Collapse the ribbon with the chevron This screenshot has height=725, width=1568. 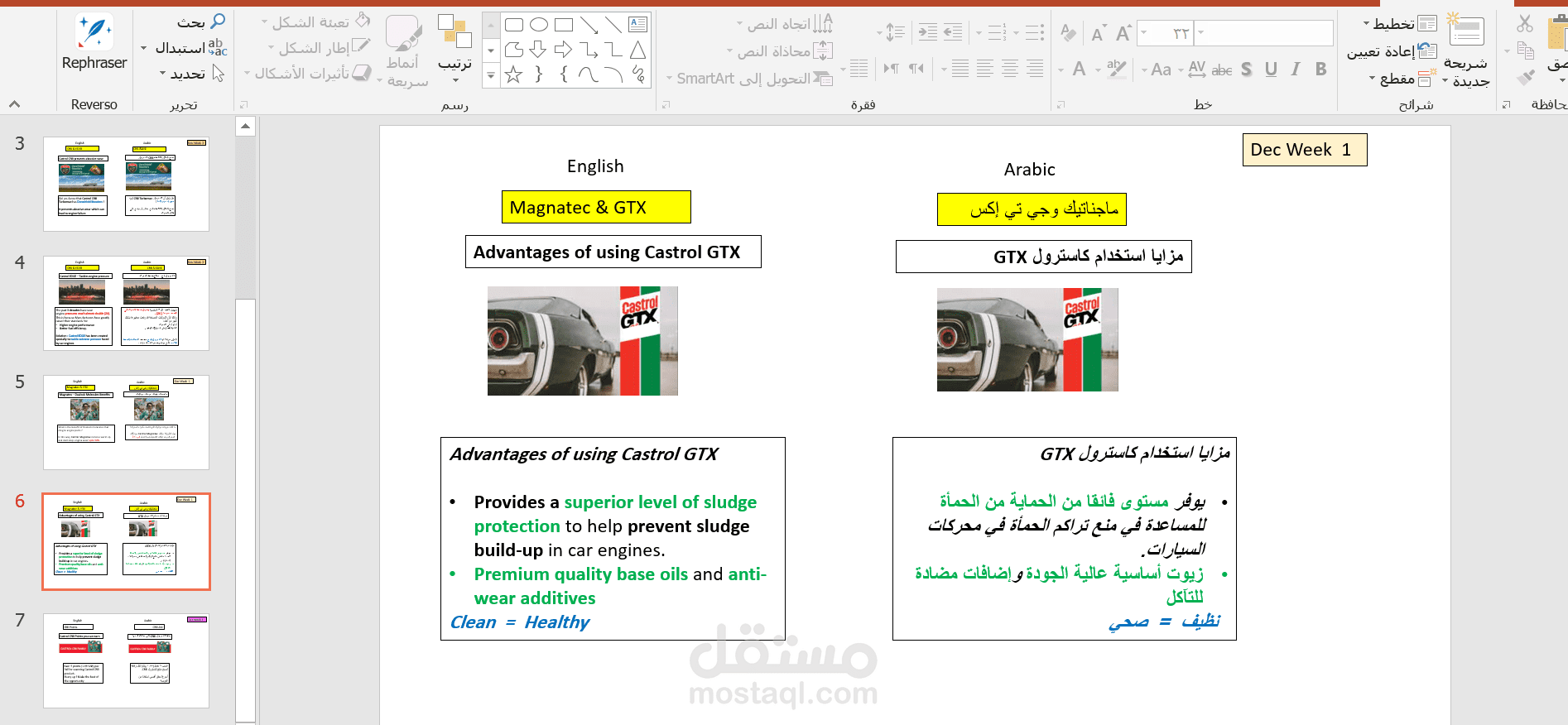pos(14,104)
